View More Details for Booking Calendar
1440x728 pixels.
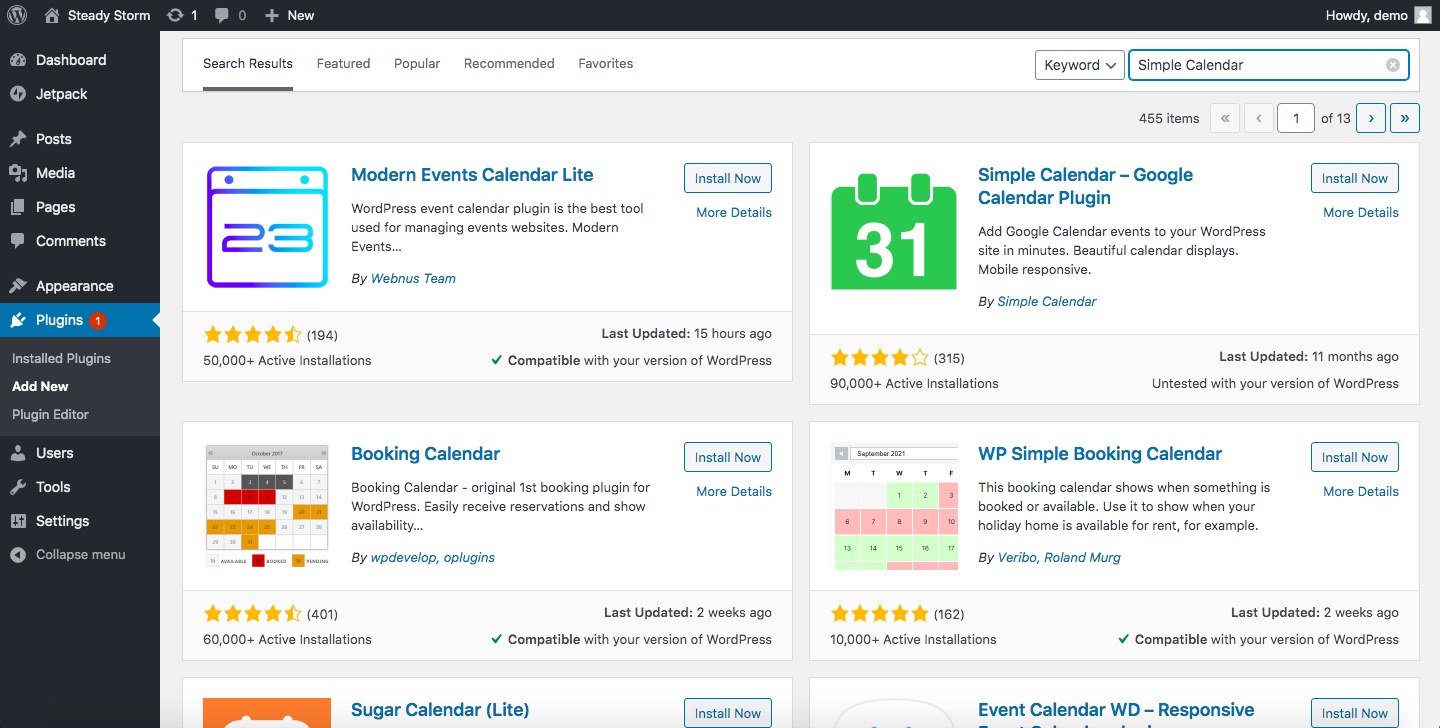734,491
